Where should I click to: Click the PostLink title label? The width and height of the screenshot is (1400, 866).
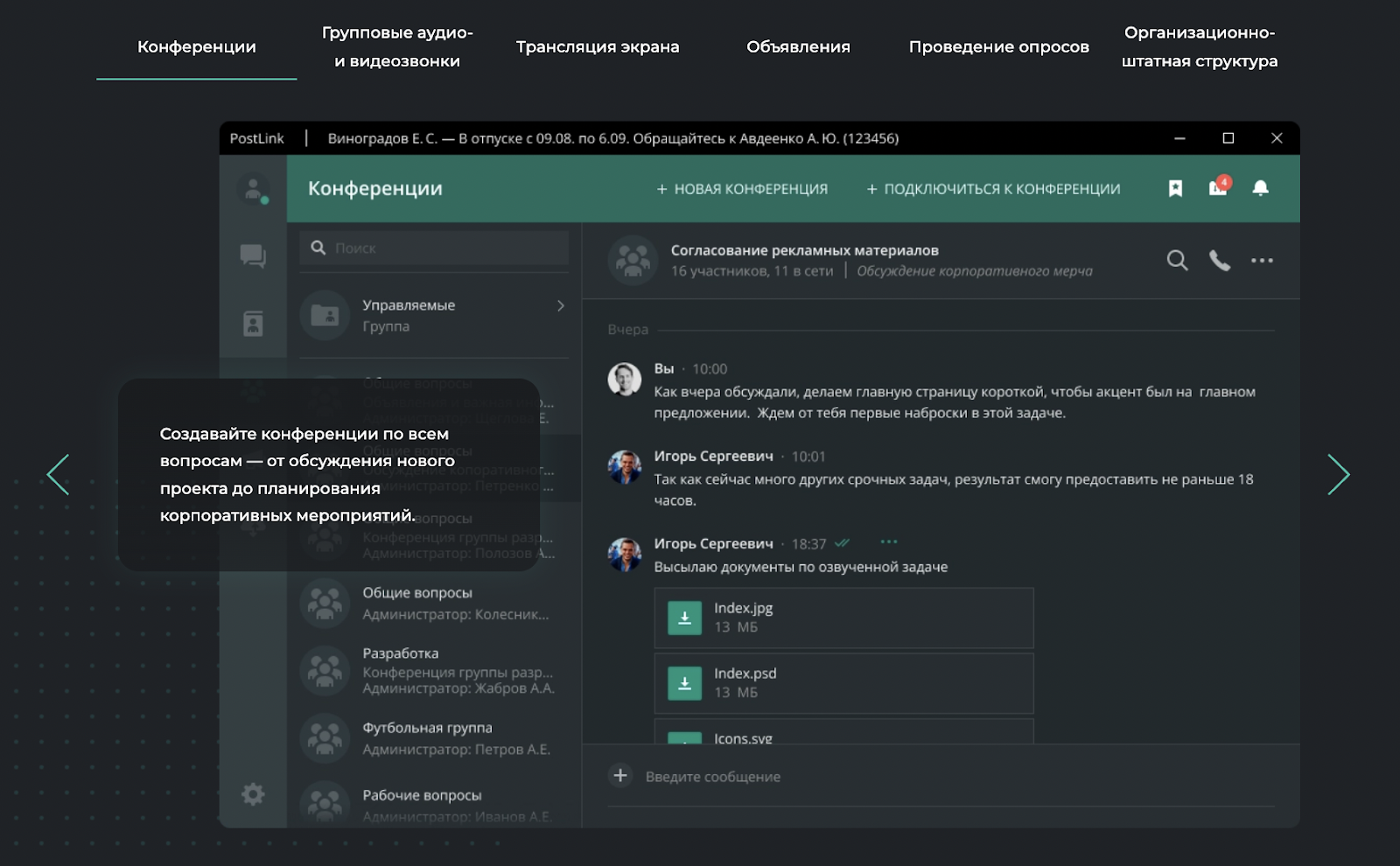pyautogui.click(x=257, y=138)
